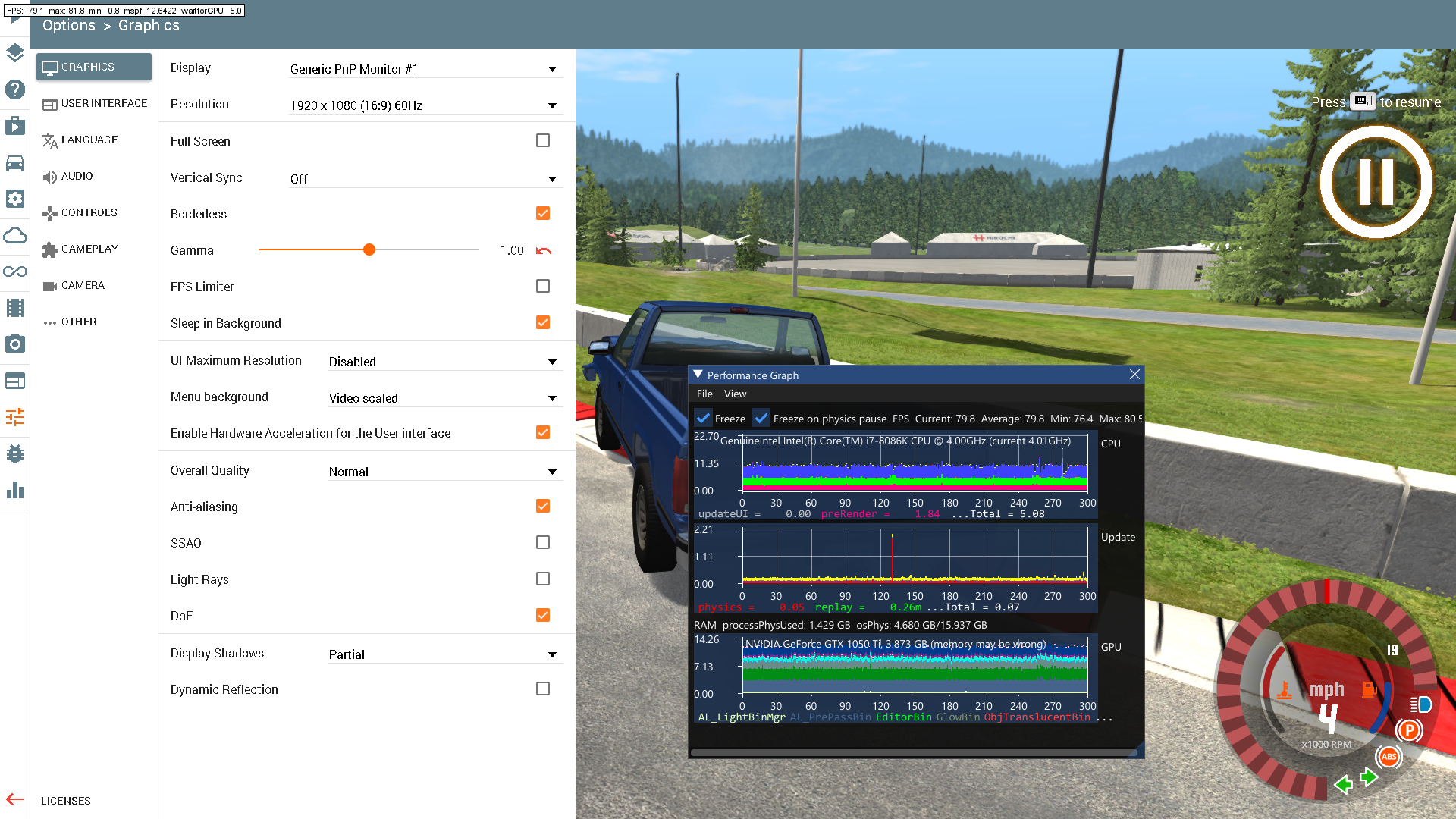Open the vehicle config gear icon
Screen dimensions: 1456x819
coord(15,199)
